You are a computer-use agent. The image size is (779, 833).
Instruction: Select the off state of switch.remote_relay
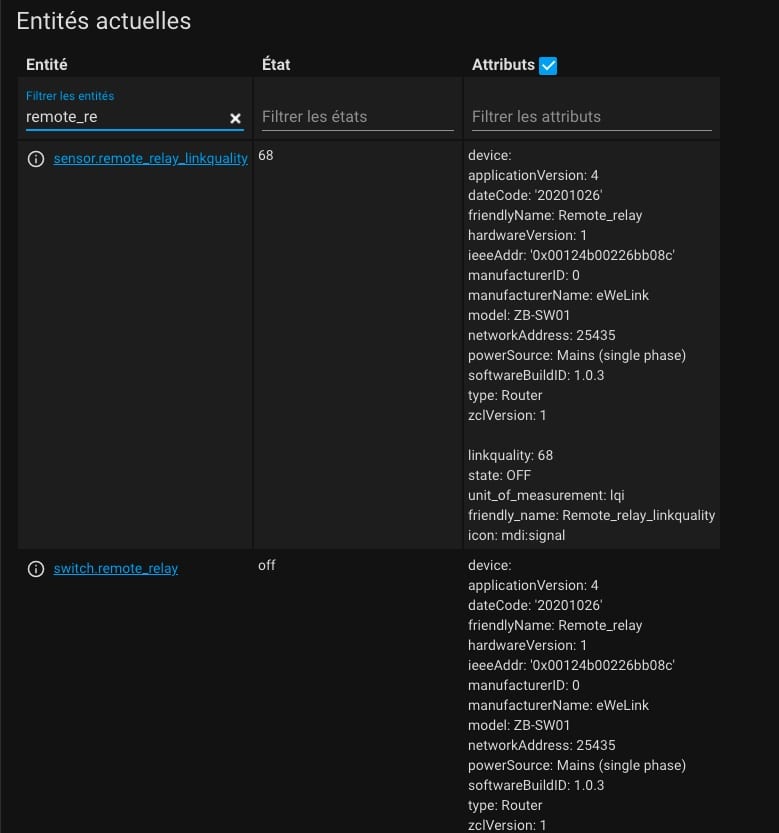(267, 565)
